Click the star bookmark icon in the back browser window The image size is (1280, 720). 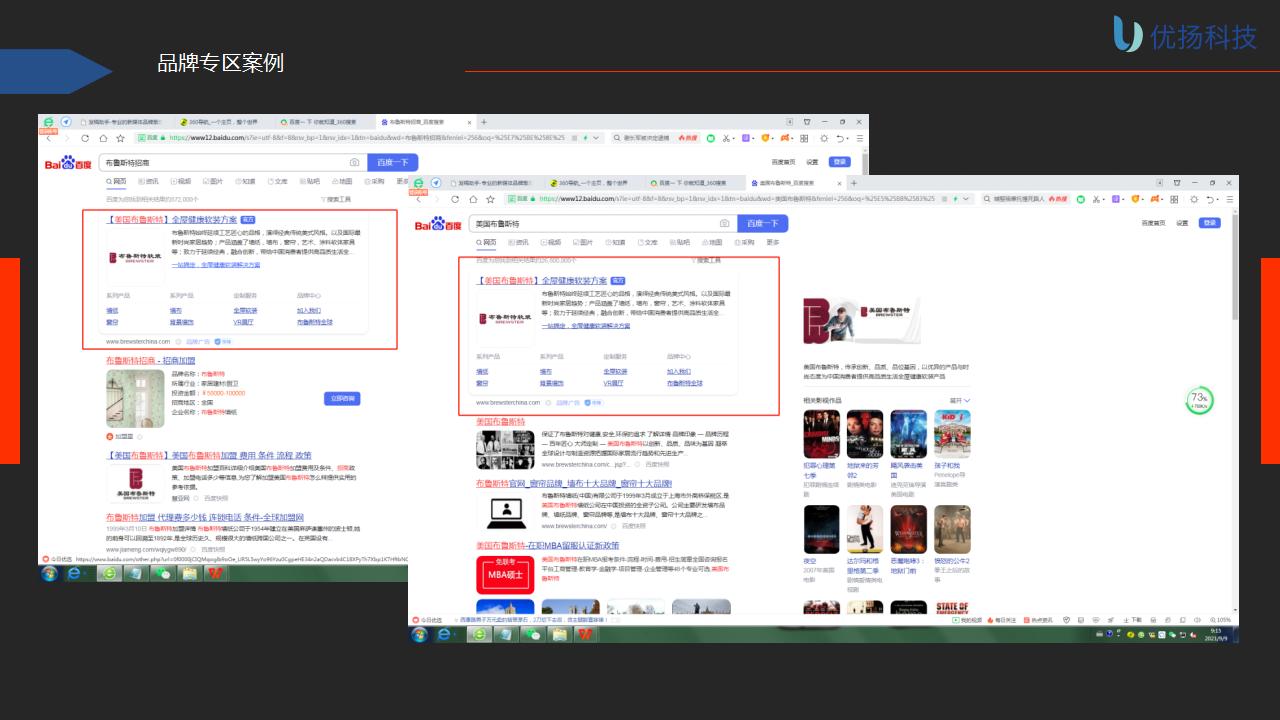[x=120, y=138]
